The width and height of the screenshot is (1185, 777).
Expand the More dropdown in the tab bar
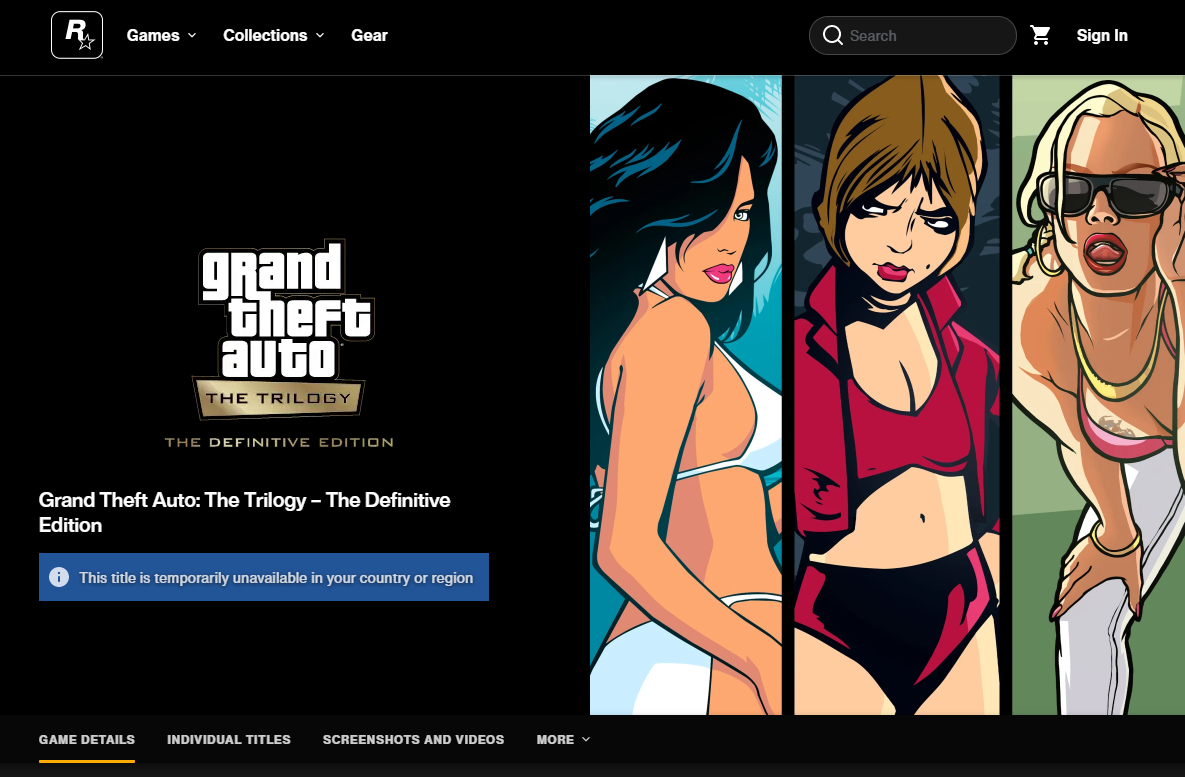(x=563, y=740)
